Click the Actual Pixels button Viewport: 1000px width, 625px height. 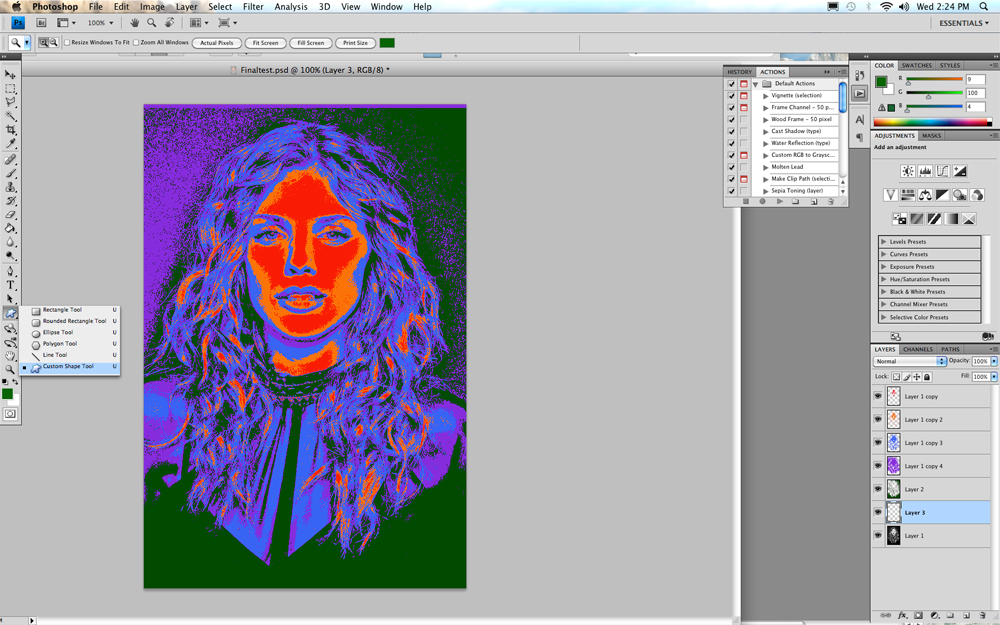[217, 43]
